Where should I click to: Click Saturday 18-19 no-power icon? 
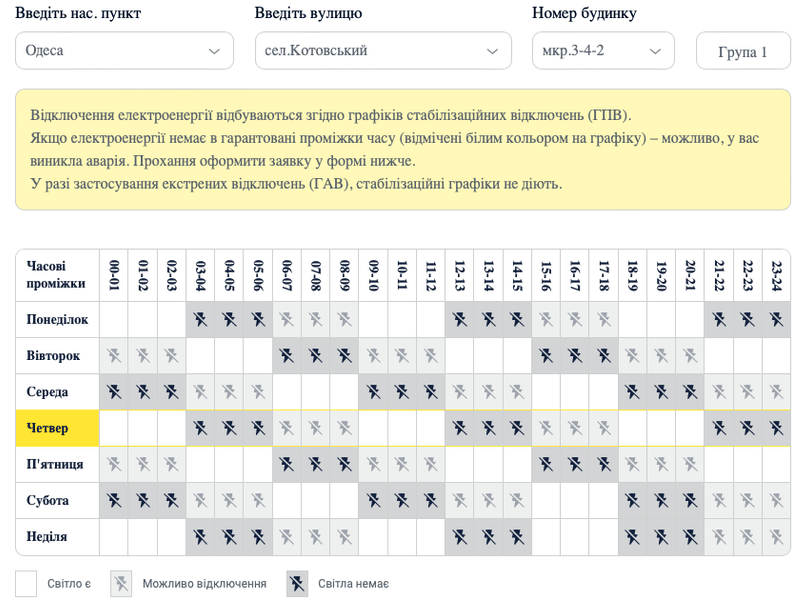[x=632, y=500]
